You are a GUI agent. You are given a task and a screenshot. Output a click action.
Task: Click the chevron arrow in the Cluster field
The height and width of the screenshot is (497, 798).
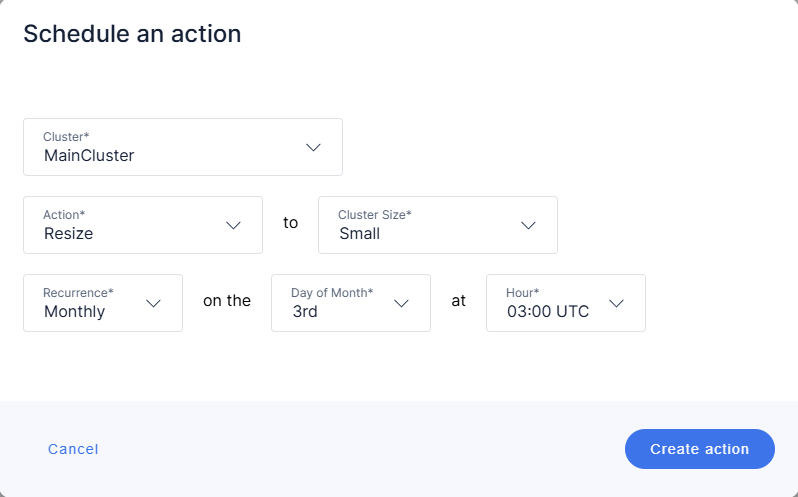313,147
